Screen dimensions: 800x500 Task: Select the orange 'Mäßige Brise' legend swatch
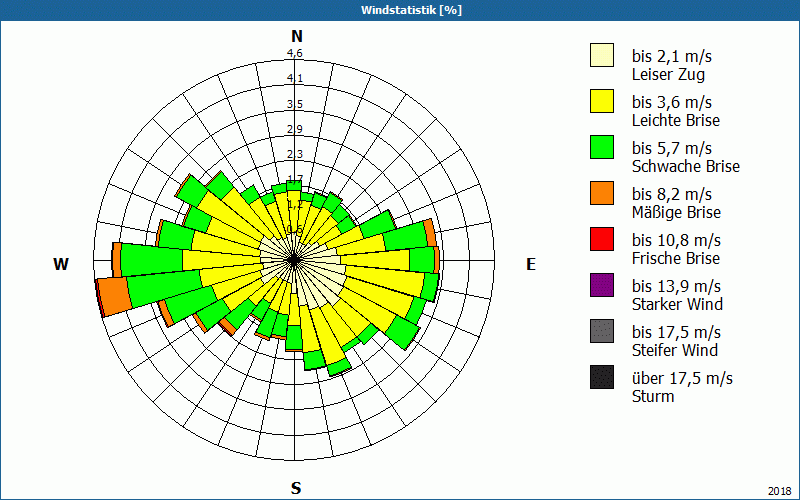point(601,194)
